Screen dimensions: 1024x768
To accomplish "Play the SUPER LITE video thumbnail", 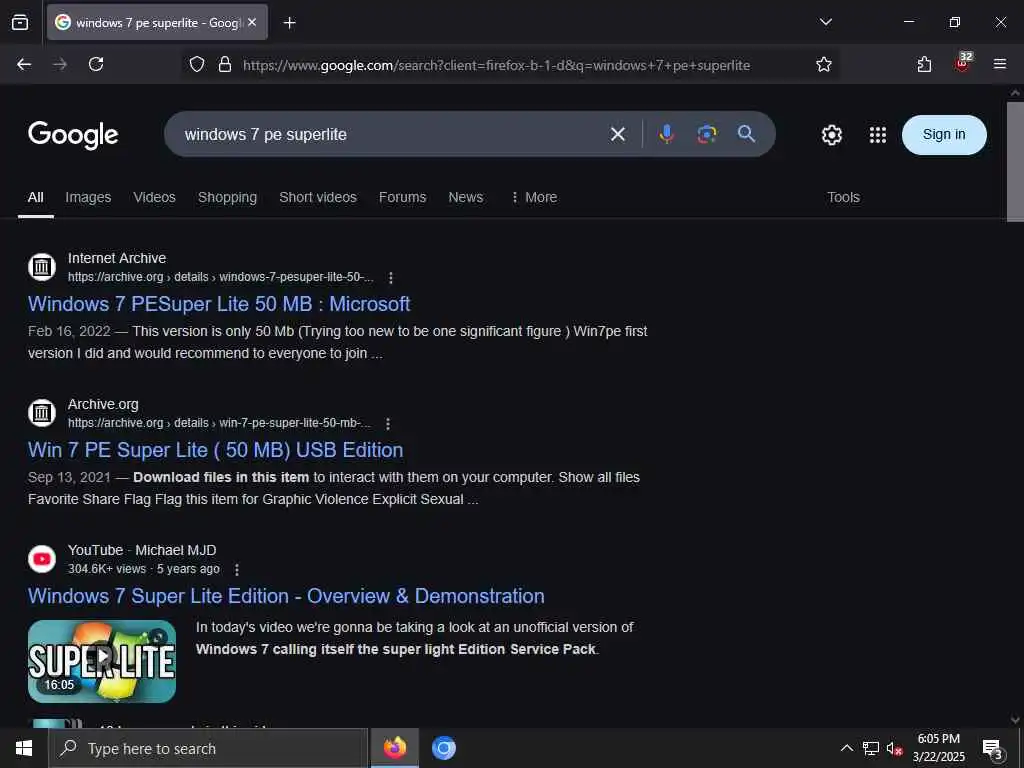I will click(102, 662).
